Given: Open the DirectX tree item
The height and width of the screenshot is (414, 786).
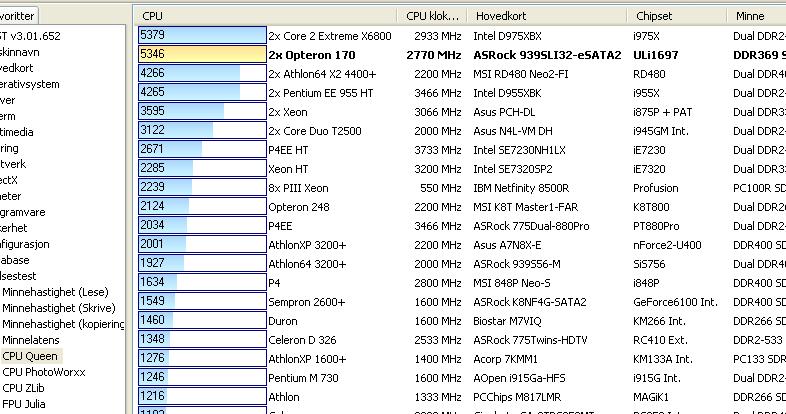Looking at the screenshot, I should (x=9, y=180).
